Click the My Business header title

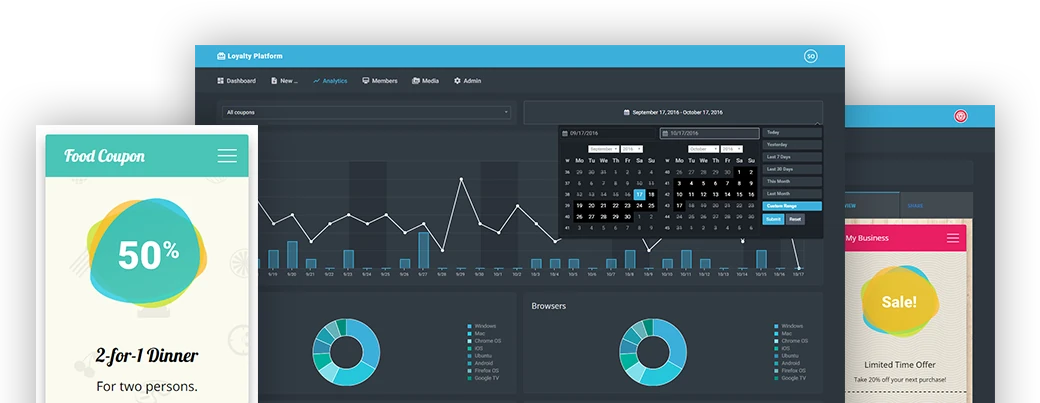coord(867,238)
